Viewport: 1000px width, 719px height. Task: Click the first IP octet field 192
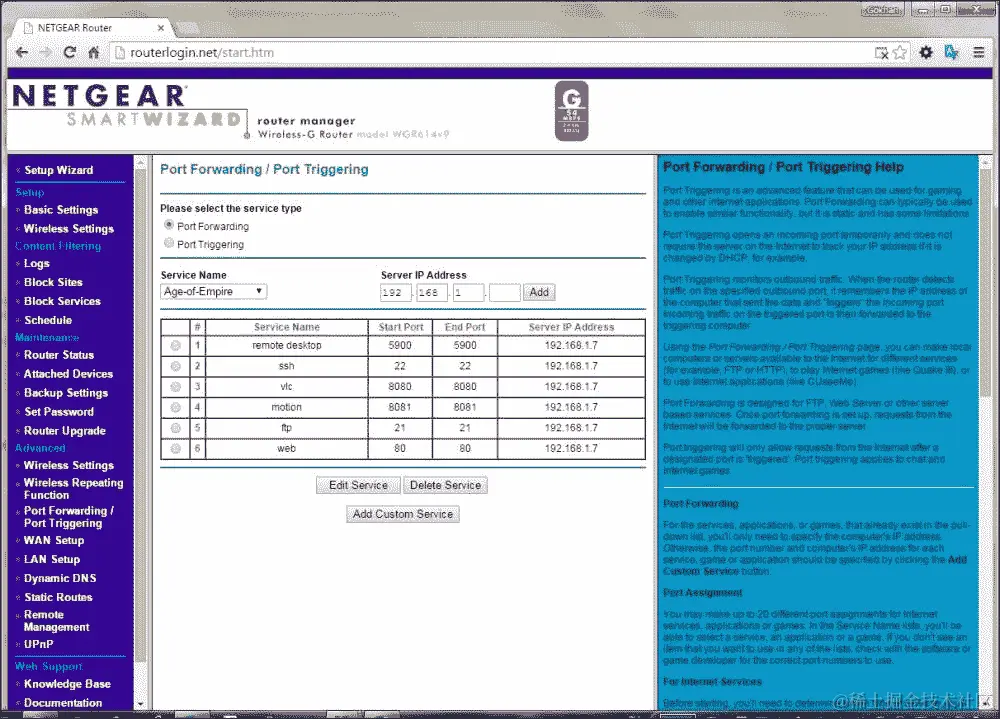pos(395,292)
